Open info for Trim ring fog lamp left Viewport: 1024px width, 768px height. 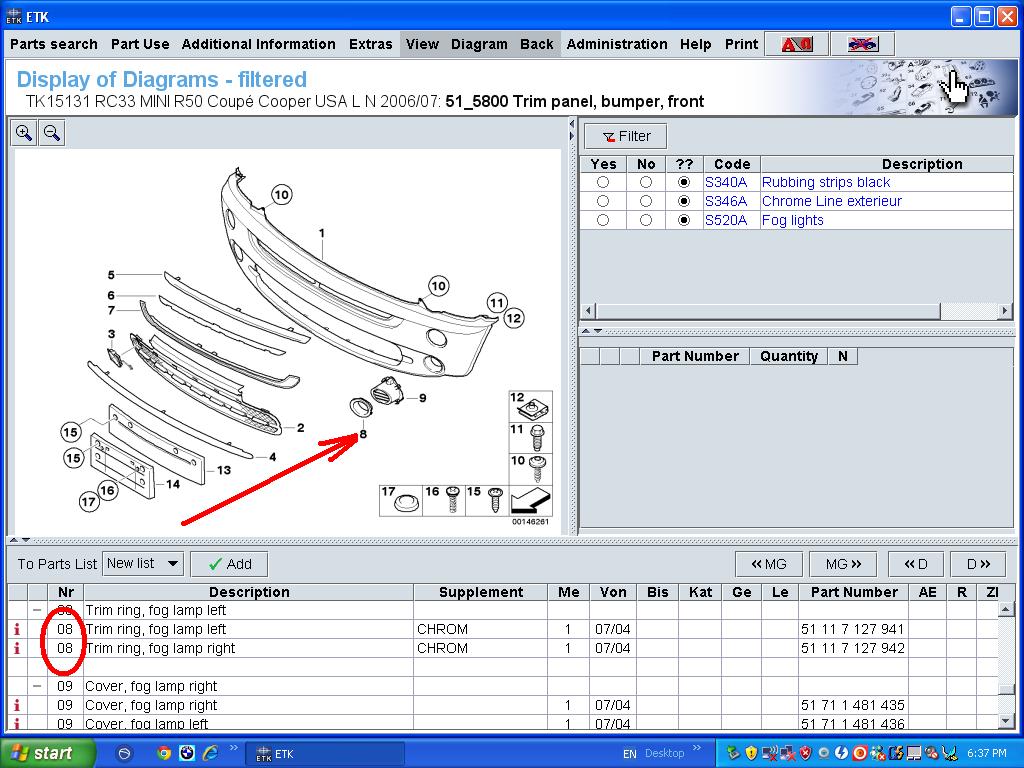coord(17,629)
